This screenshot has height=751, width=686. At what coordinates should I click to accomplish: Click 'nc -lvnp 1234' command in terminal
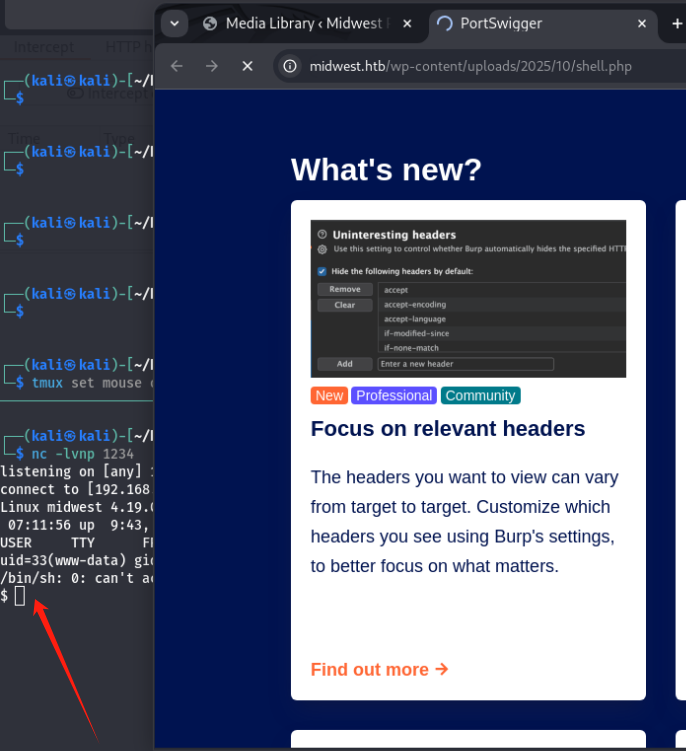pos(82,454)
